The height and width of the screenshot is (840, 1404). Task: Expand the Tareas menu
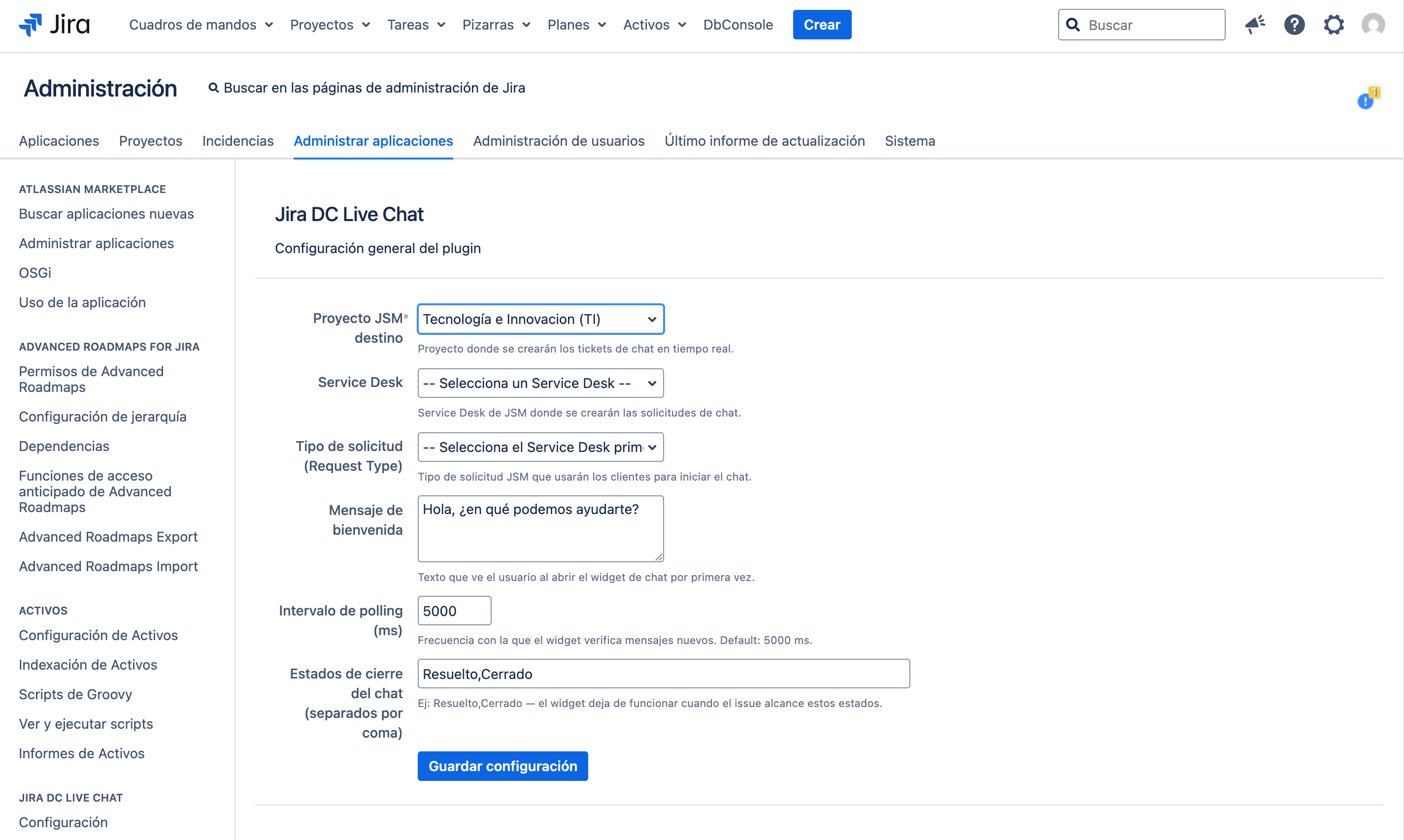(x=416, y=24)
